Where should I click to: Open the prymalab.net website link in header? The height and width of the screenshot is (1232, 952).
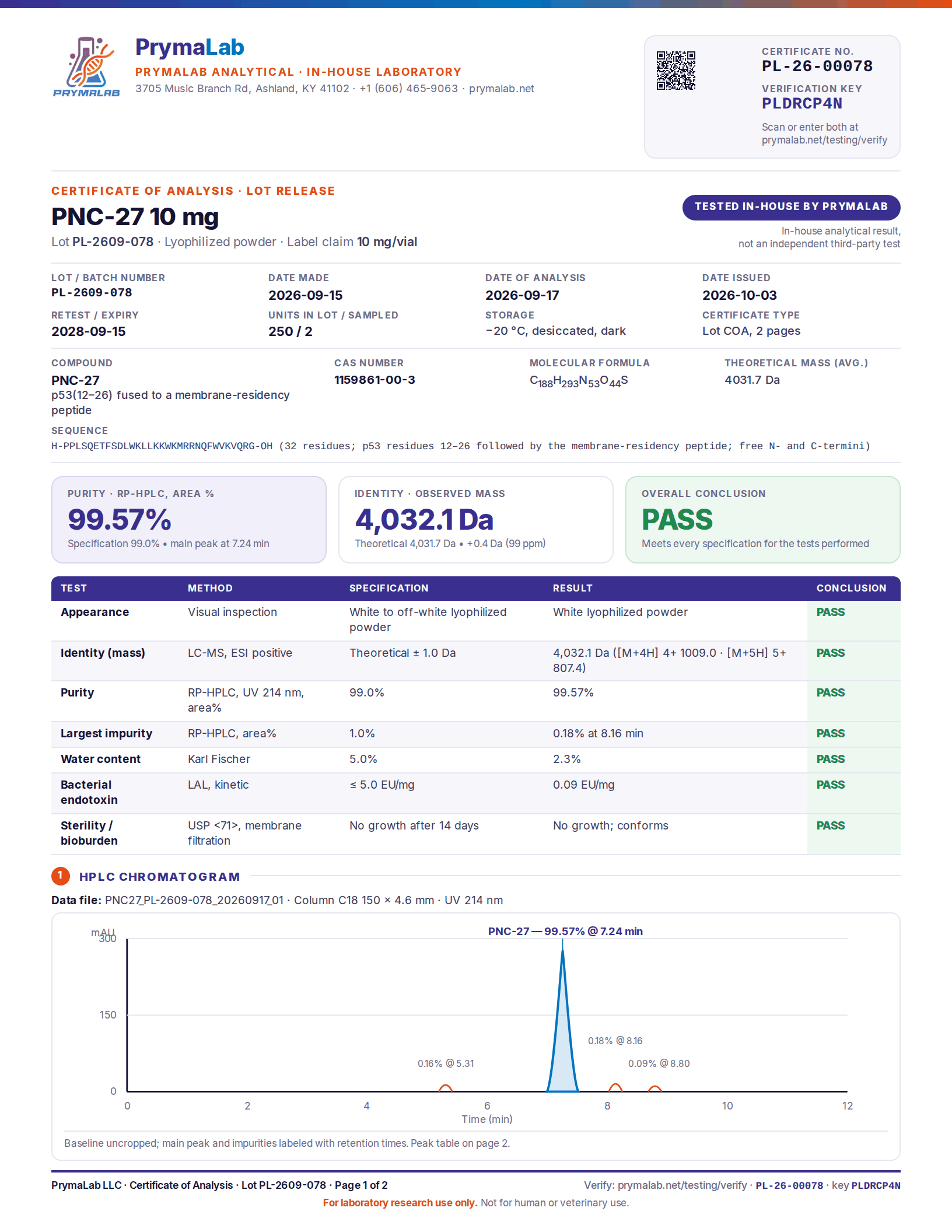502,89
